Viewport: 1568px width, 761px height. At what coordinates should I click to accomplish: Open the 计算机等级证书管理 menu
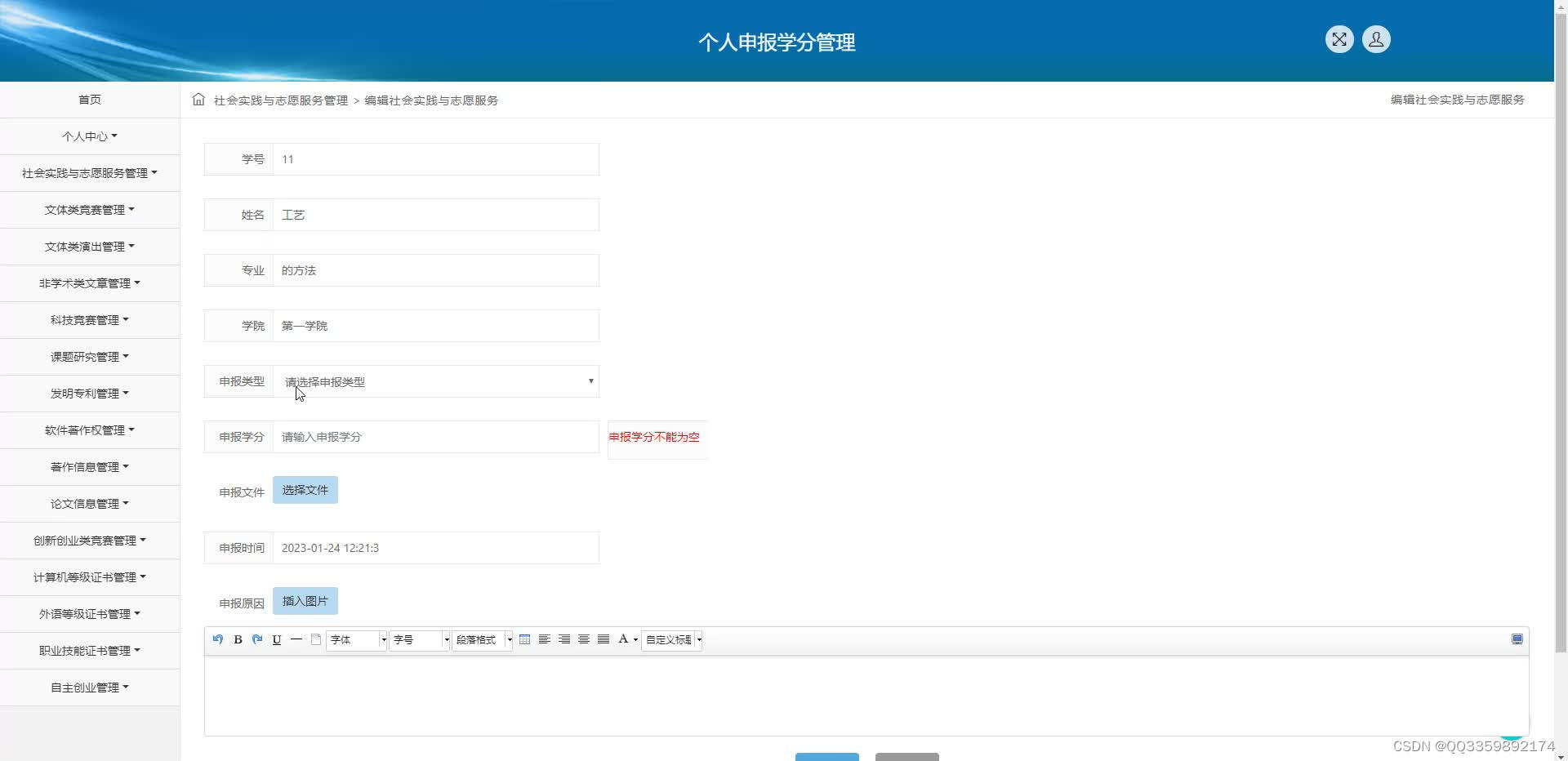(90, 577)
